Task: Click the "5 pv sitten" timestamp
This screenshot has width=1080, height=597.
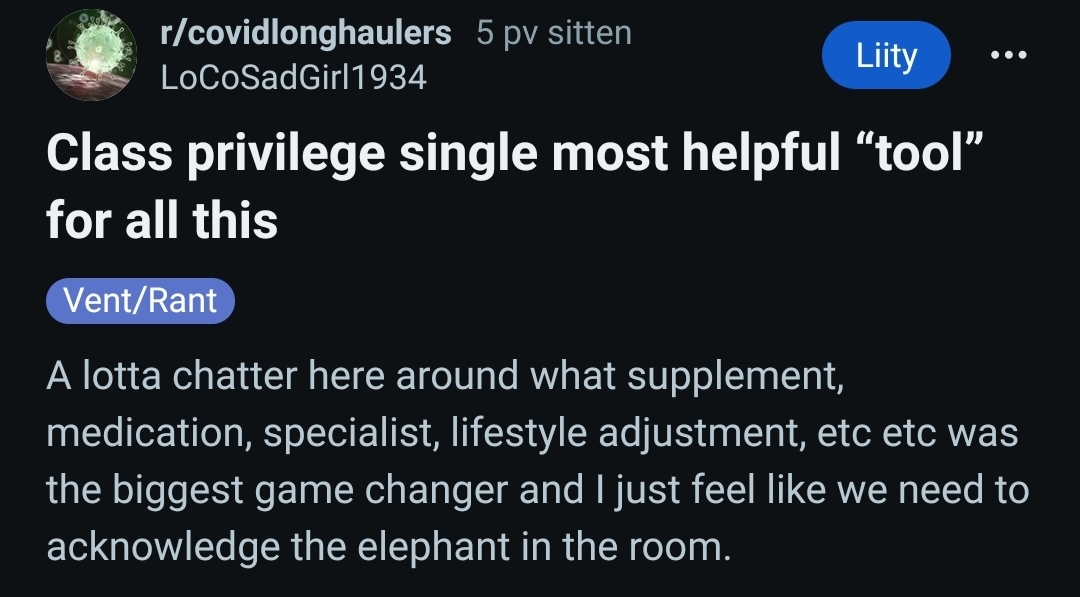Action: 554,33
